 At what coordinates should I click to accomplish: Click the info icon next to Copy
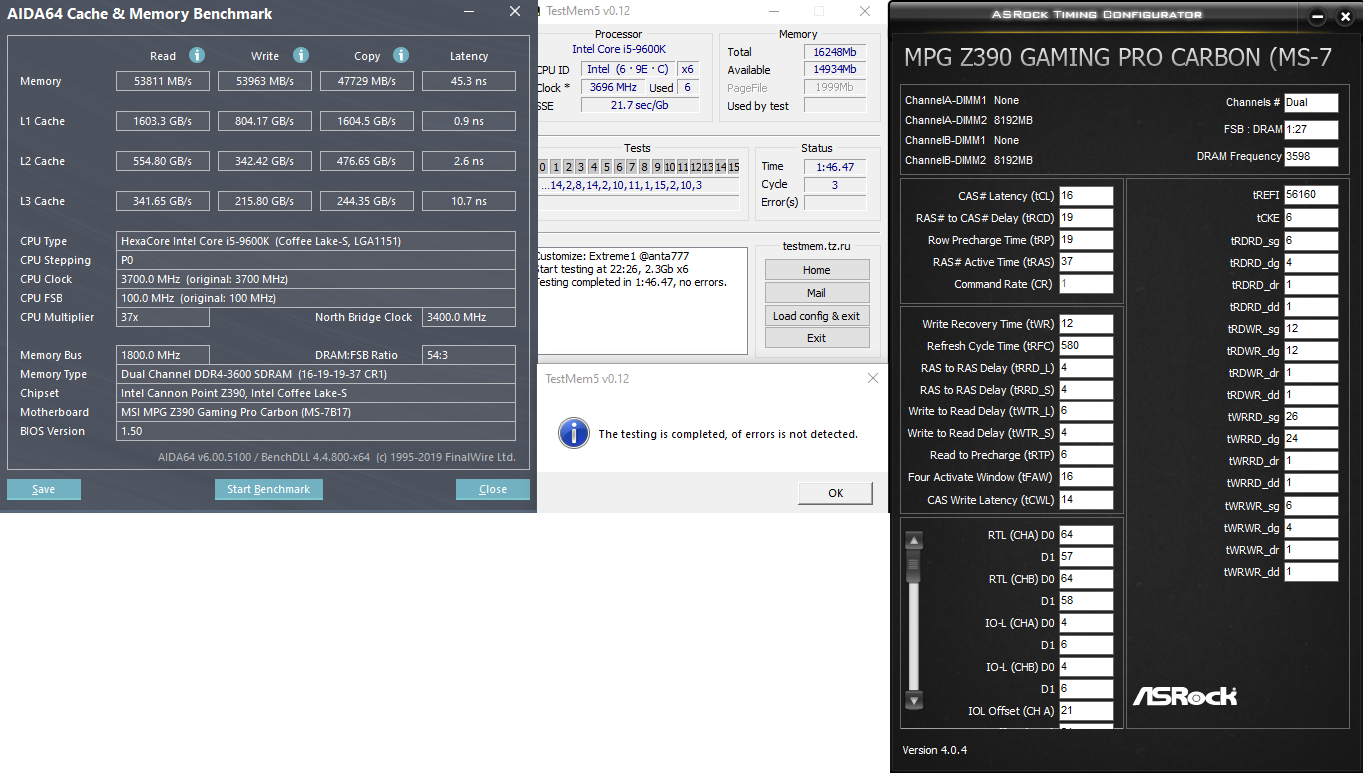(x=401, y=55)
